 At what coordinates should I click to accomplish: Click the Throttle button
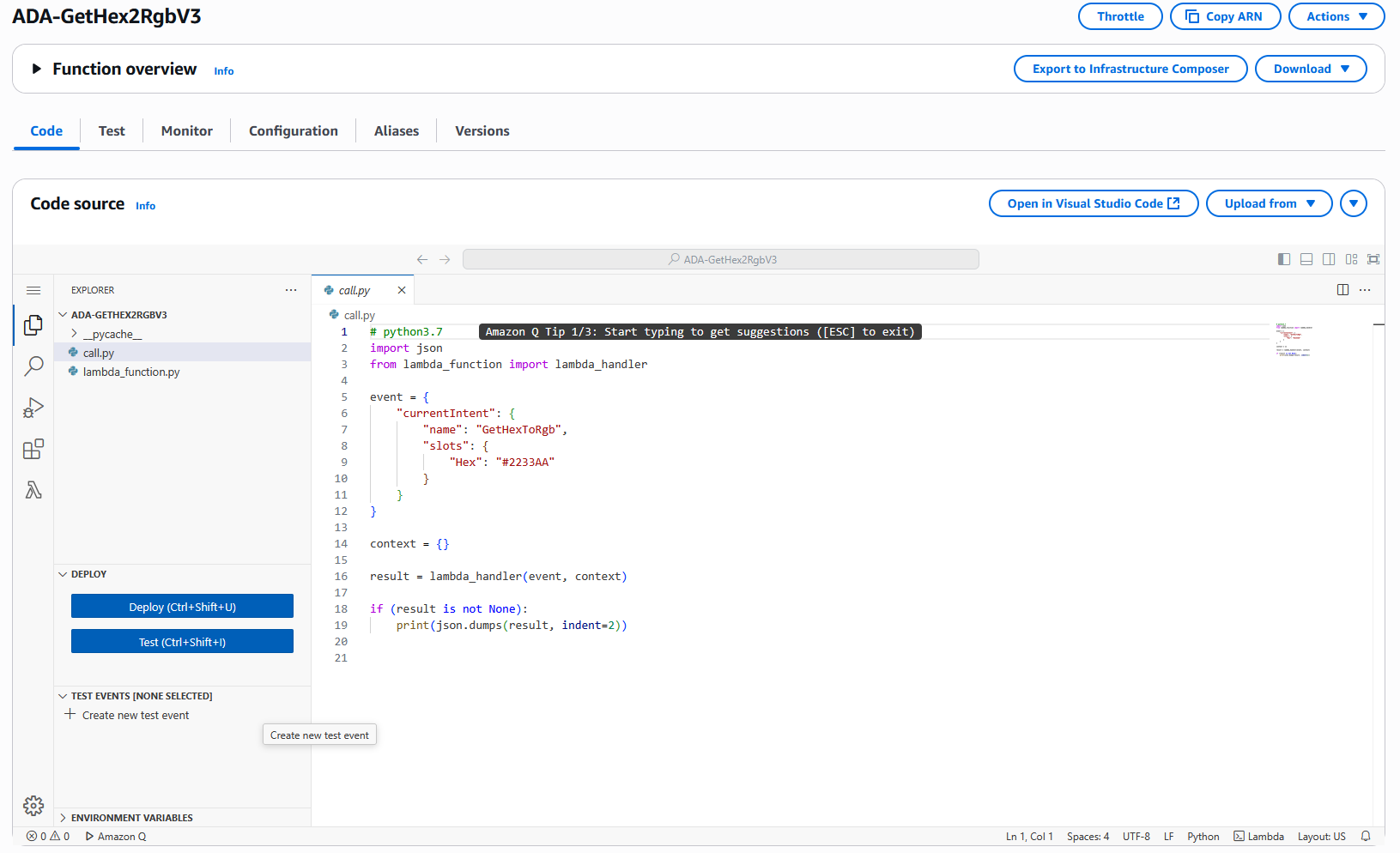tap(1120, 16)
